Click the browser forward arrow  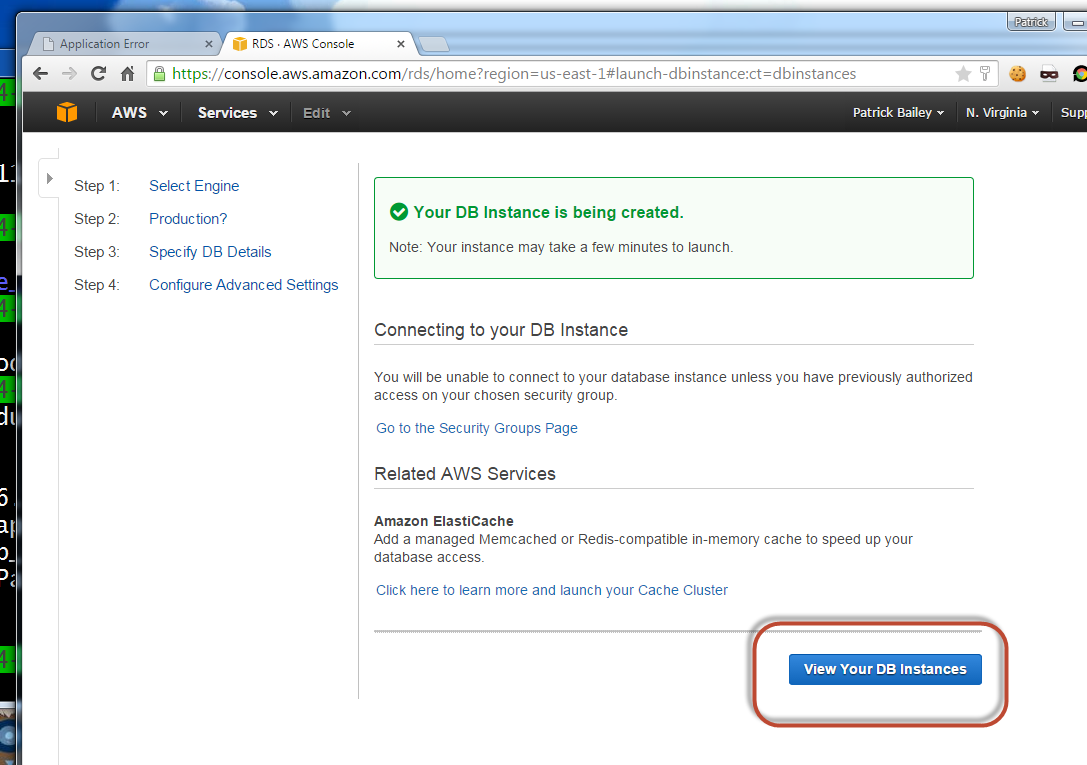point(69,73)
